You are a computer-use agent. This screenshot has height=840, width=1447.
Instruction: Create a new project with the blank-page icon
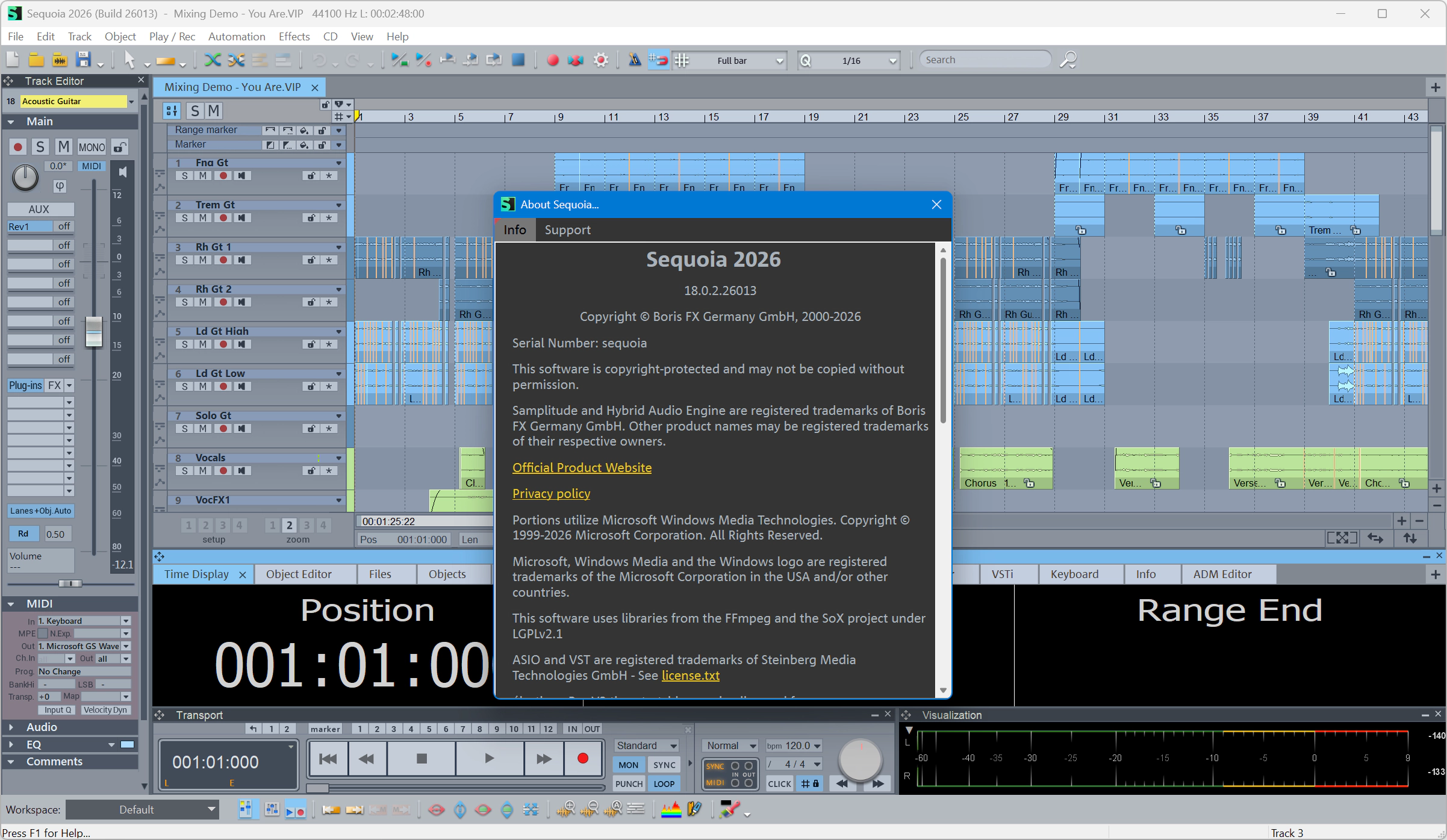[x=13, y=60]
